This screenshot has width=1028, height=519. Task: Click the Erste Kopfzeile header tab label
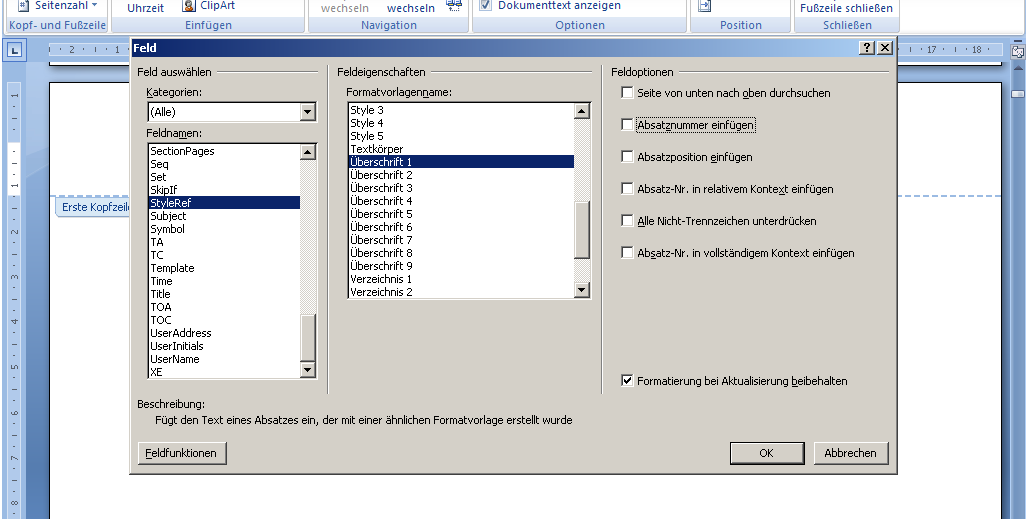pyautogui.click(x=94, y=207)
